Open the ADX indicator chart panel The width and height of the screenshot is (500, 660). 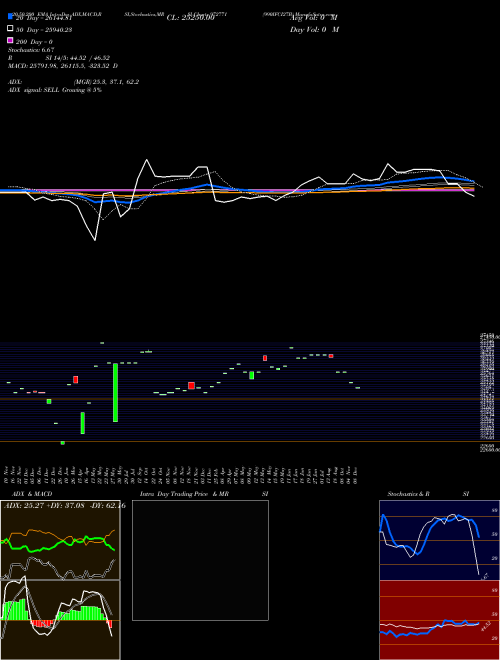tap(60, 540)
